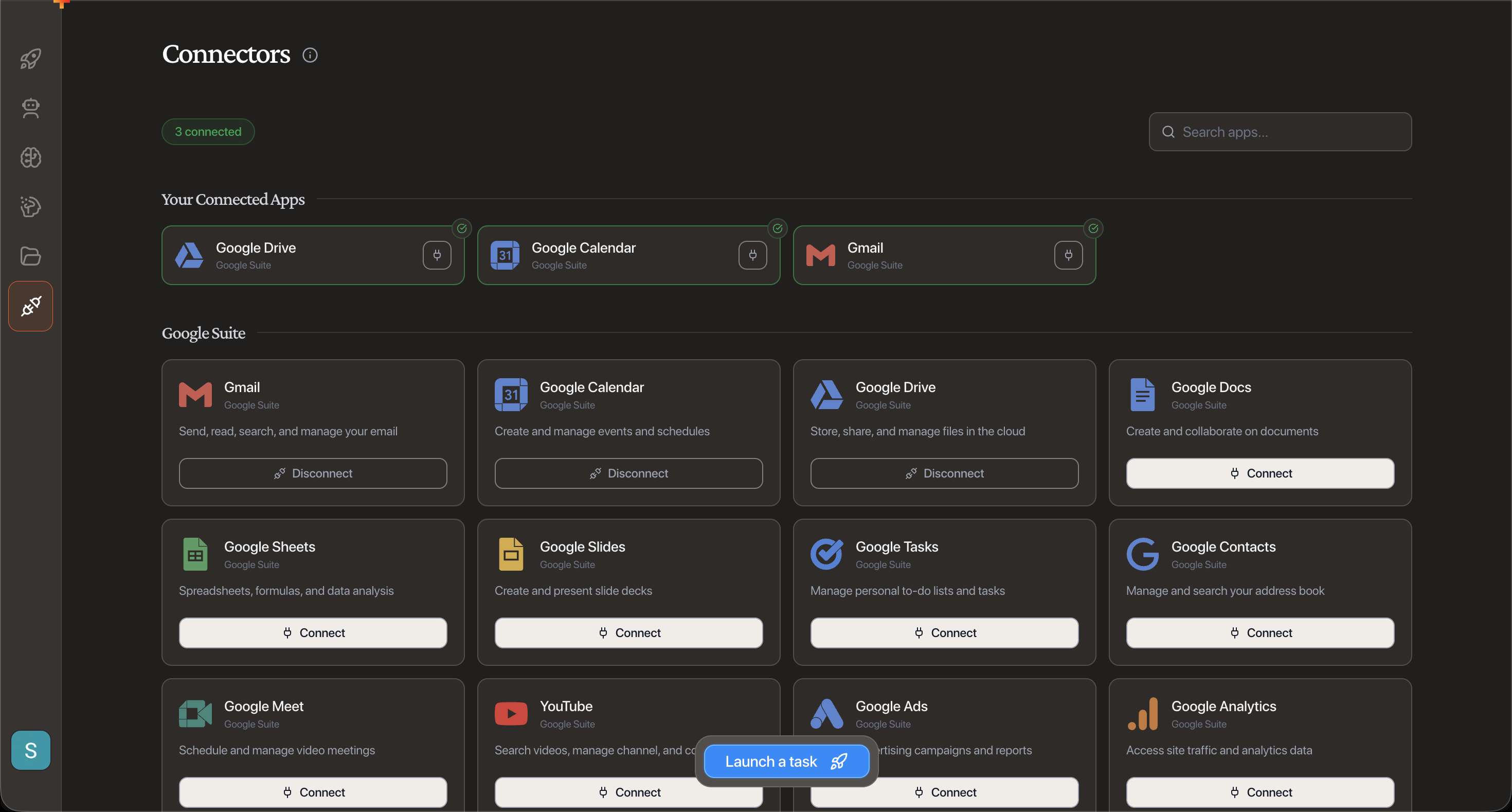Click 'Store, share, and manage files in the cloud'
The height and width of the screenshot is (812, 1512).
tap(918, 431)
